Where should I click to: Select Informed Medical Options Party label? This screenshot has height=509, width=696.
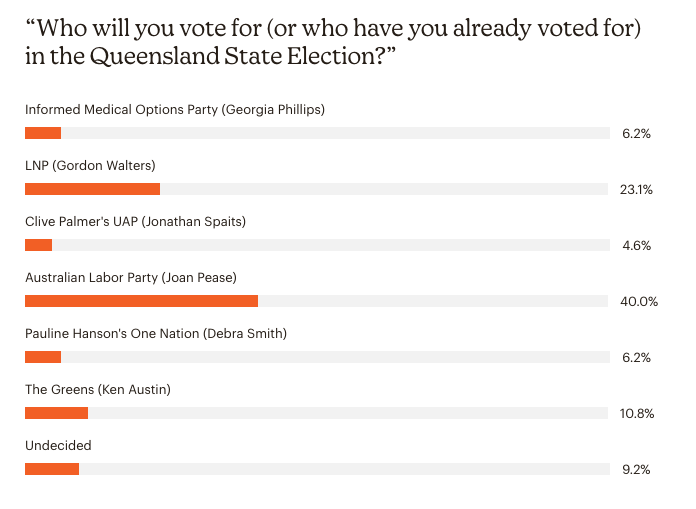pyautogui.click(x=175, y=110)
